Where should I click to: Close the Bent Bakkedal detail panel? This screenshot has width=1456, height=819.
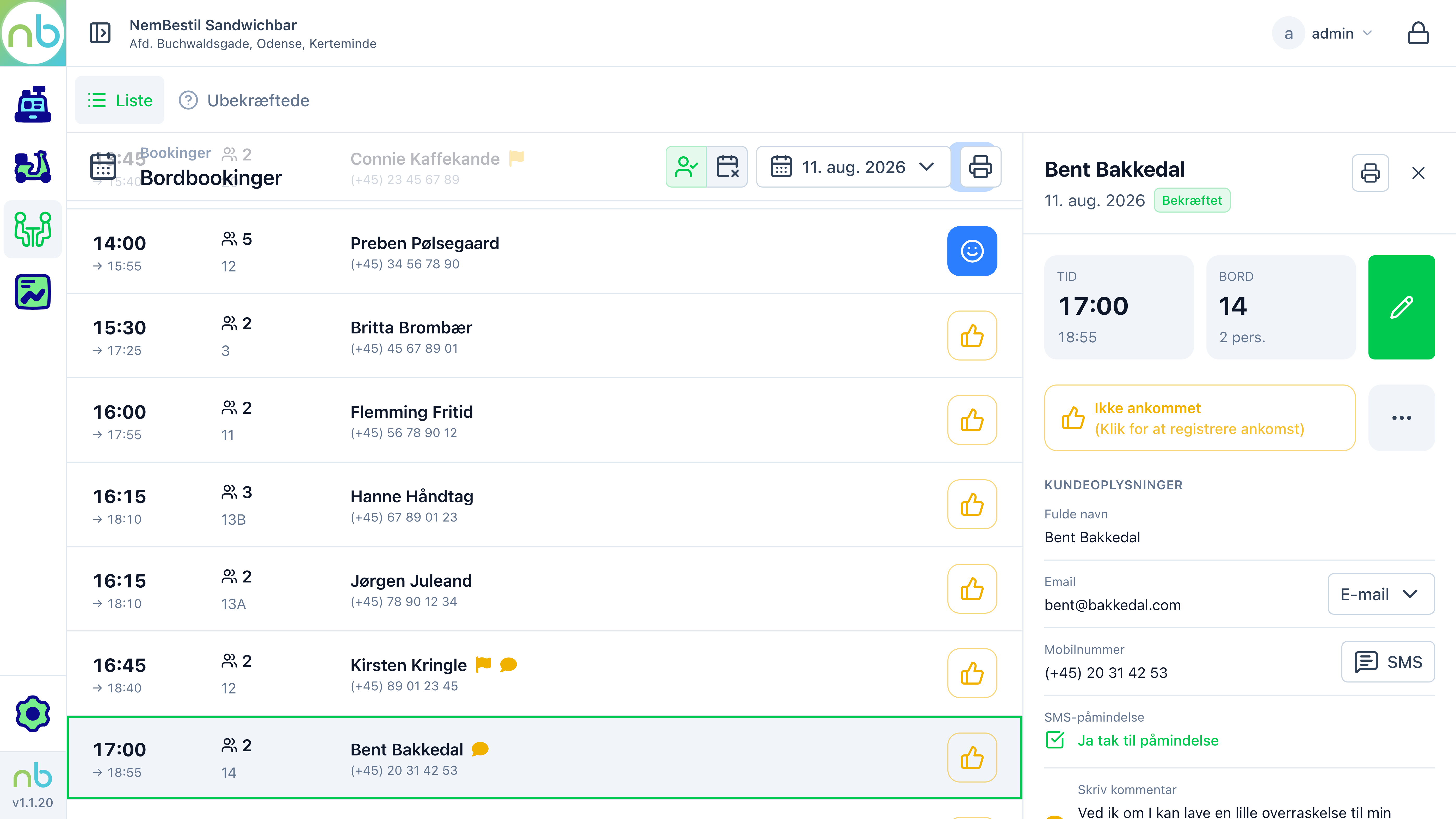pos(1418,173)
